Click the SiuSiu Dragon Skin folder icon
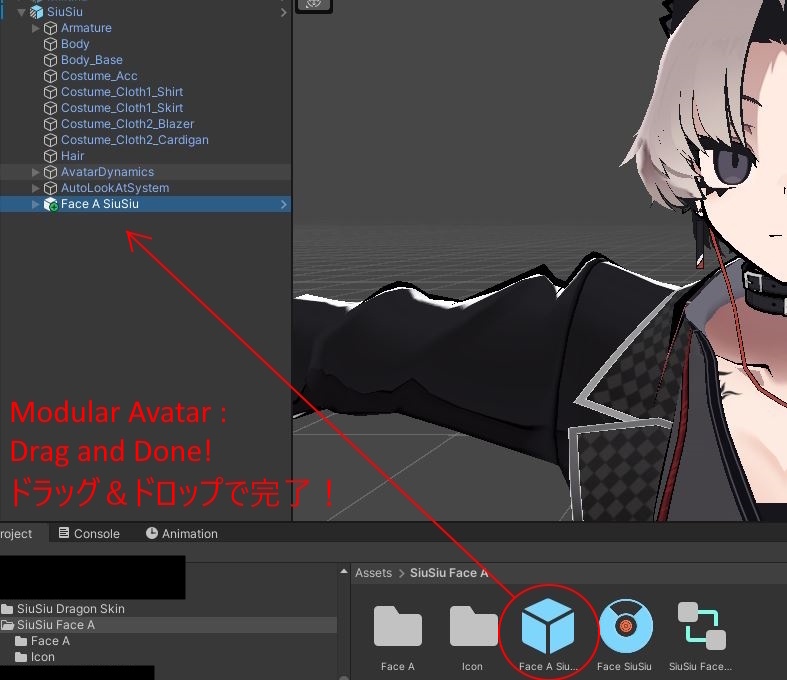 [7, 609]
